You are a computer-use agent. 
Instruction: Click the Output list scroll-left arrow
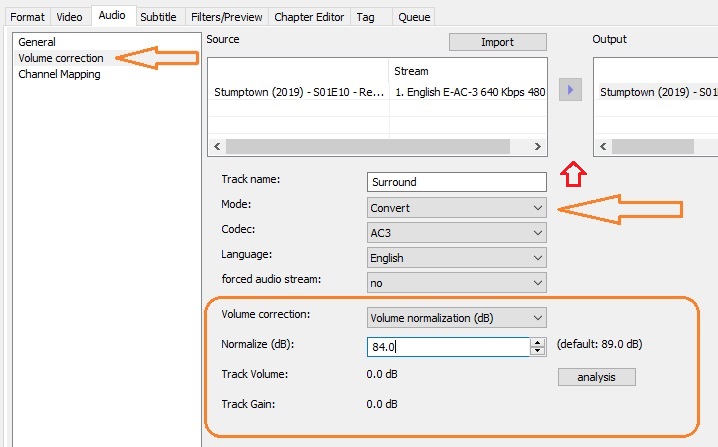603,147
